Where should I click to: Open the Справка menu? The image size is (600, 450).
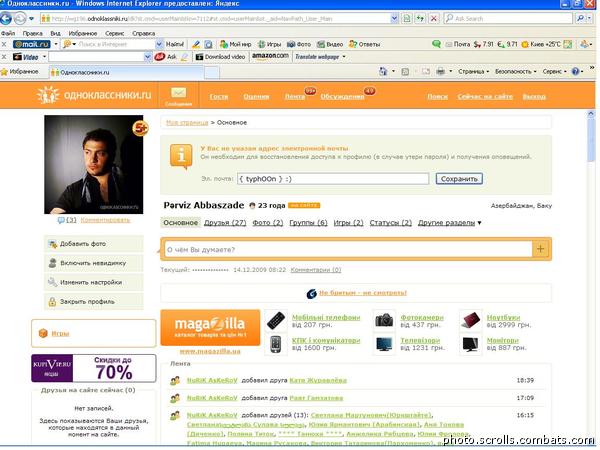(x=143, y=34)
